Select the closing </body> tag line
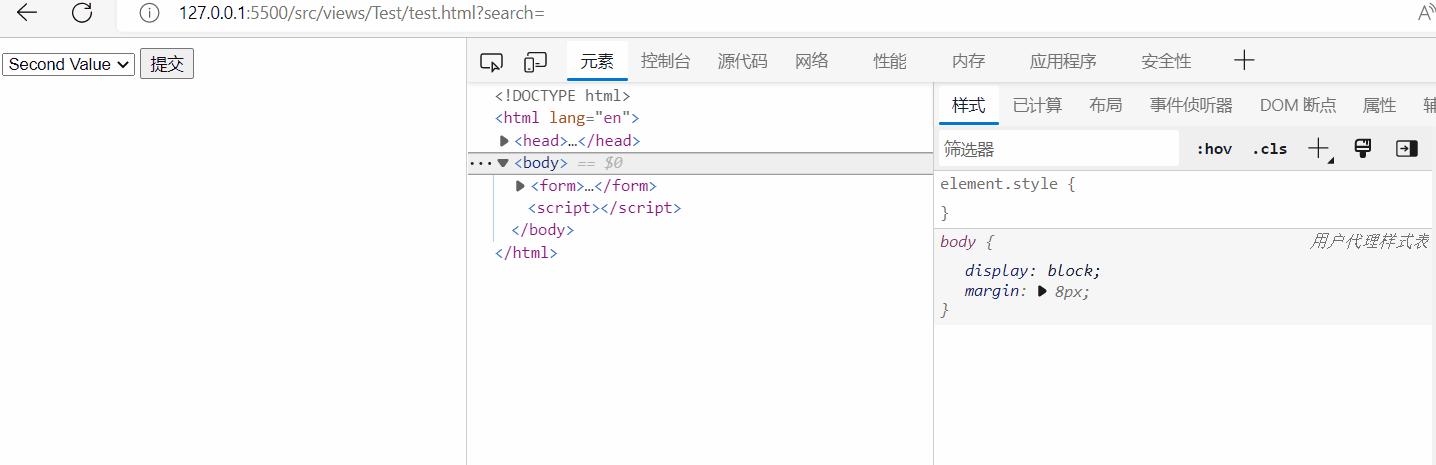 click(543, 230)
